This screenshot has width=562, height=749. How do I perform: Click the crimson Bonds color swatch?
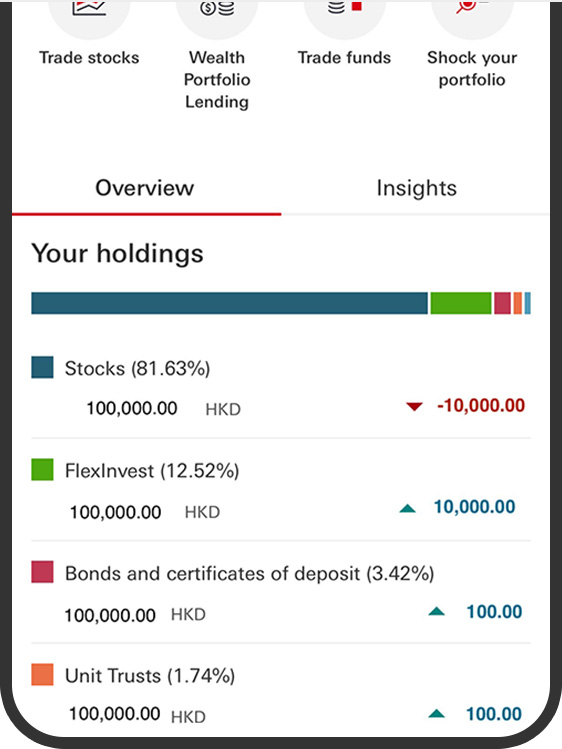[x=42, y=572]
